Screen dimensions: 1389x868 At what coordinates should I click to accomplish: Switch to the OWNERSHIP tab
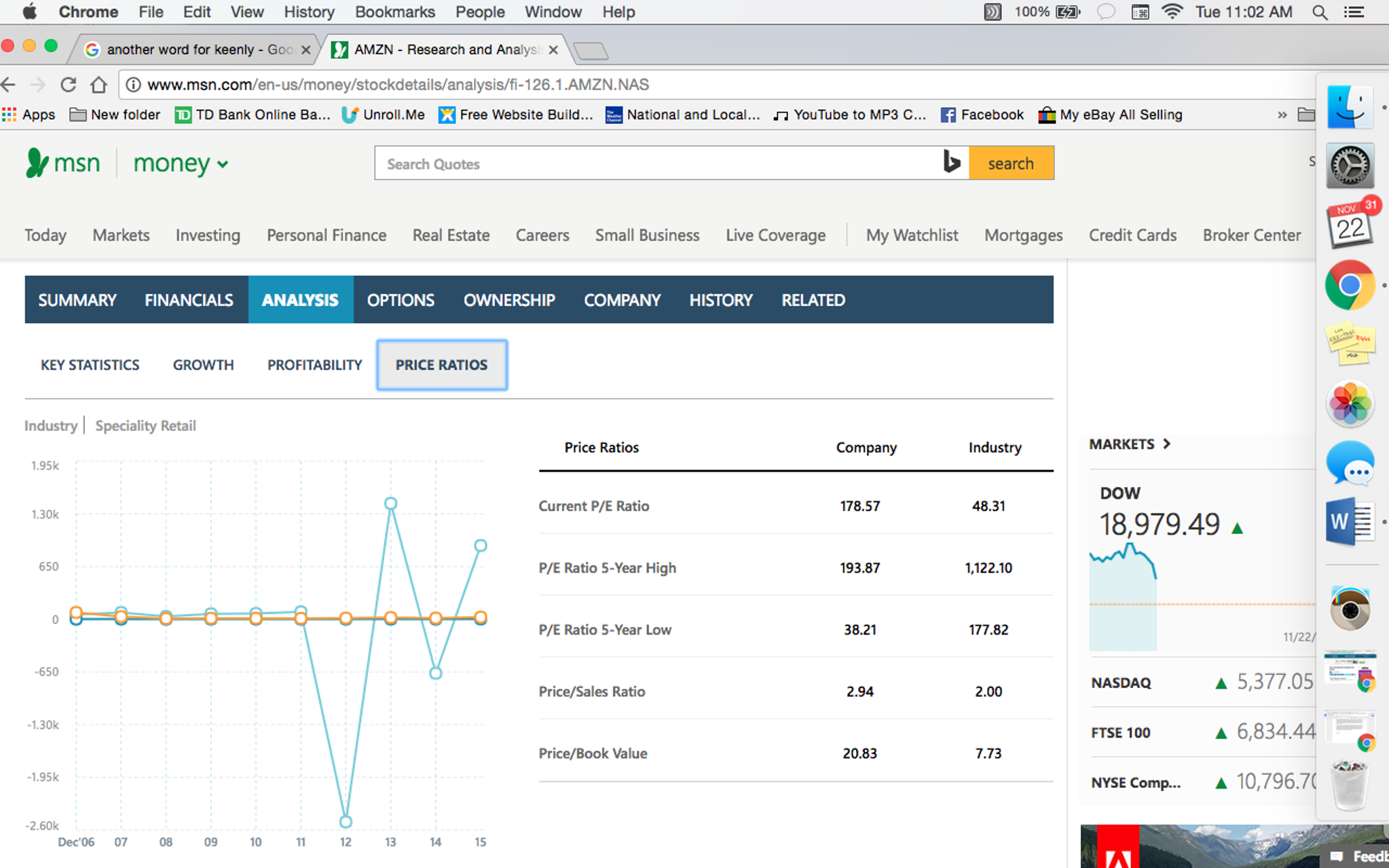coord(509,300)
